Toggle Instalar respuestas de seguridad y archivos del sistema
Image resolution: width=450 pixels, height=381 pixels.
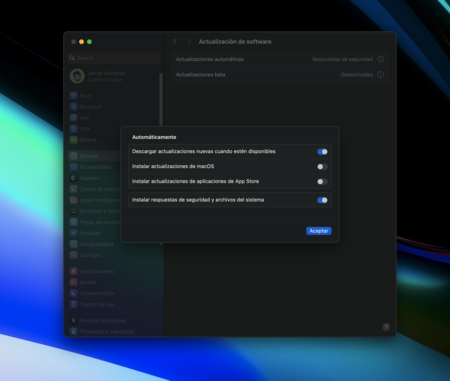pos(322,200)
